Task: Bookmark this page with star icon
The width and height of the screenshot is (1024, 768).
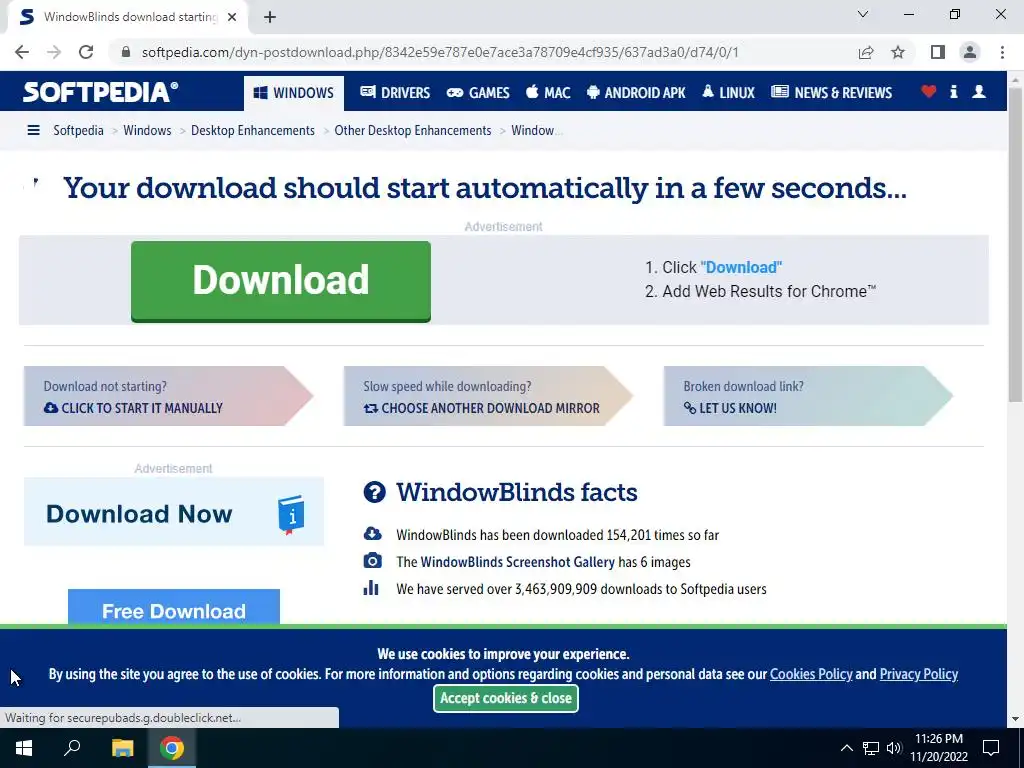Action: coord(898,52)
